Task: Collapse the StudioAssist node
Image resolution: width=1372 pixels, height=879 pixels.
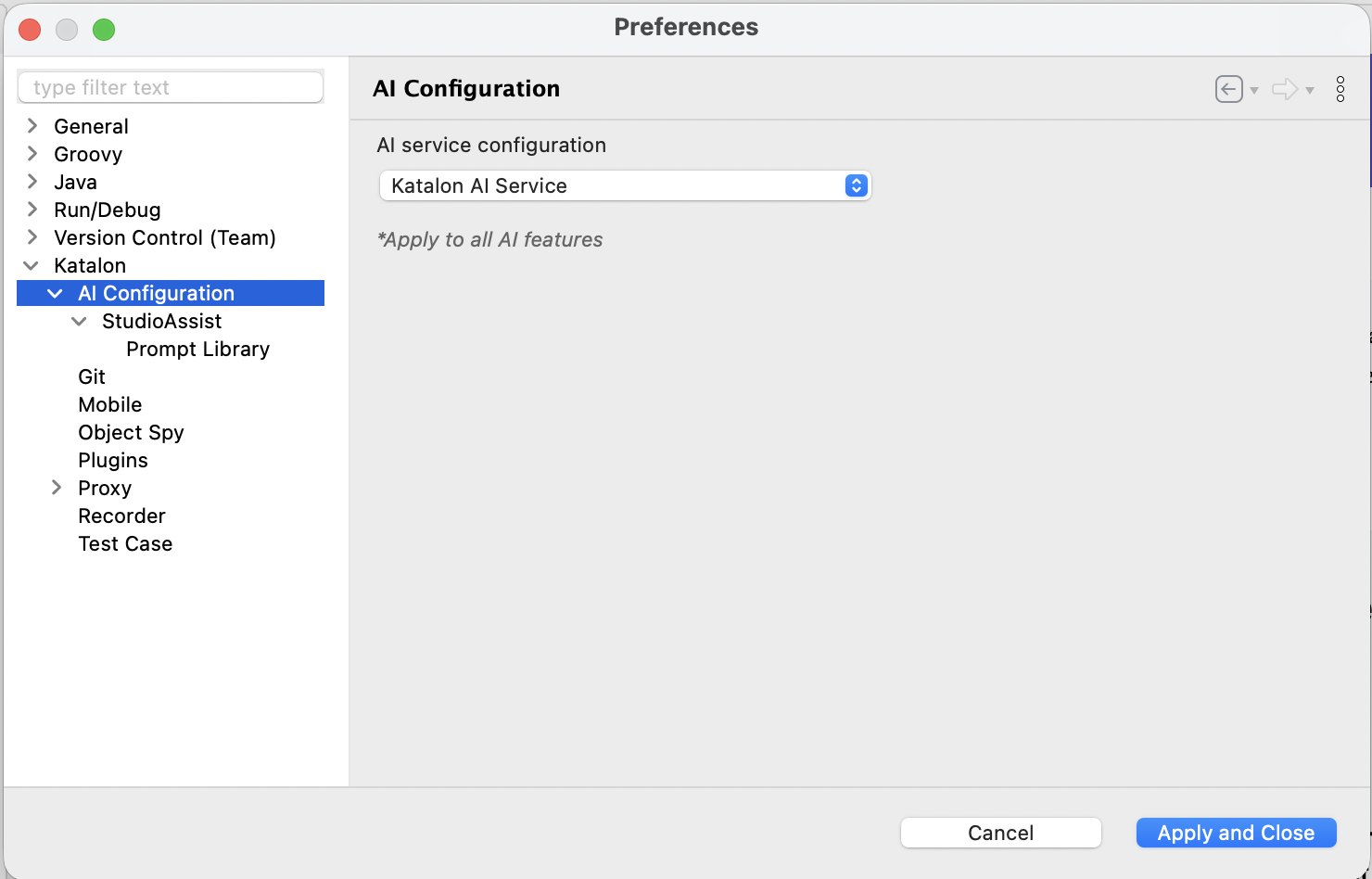Action: (79, 321)
